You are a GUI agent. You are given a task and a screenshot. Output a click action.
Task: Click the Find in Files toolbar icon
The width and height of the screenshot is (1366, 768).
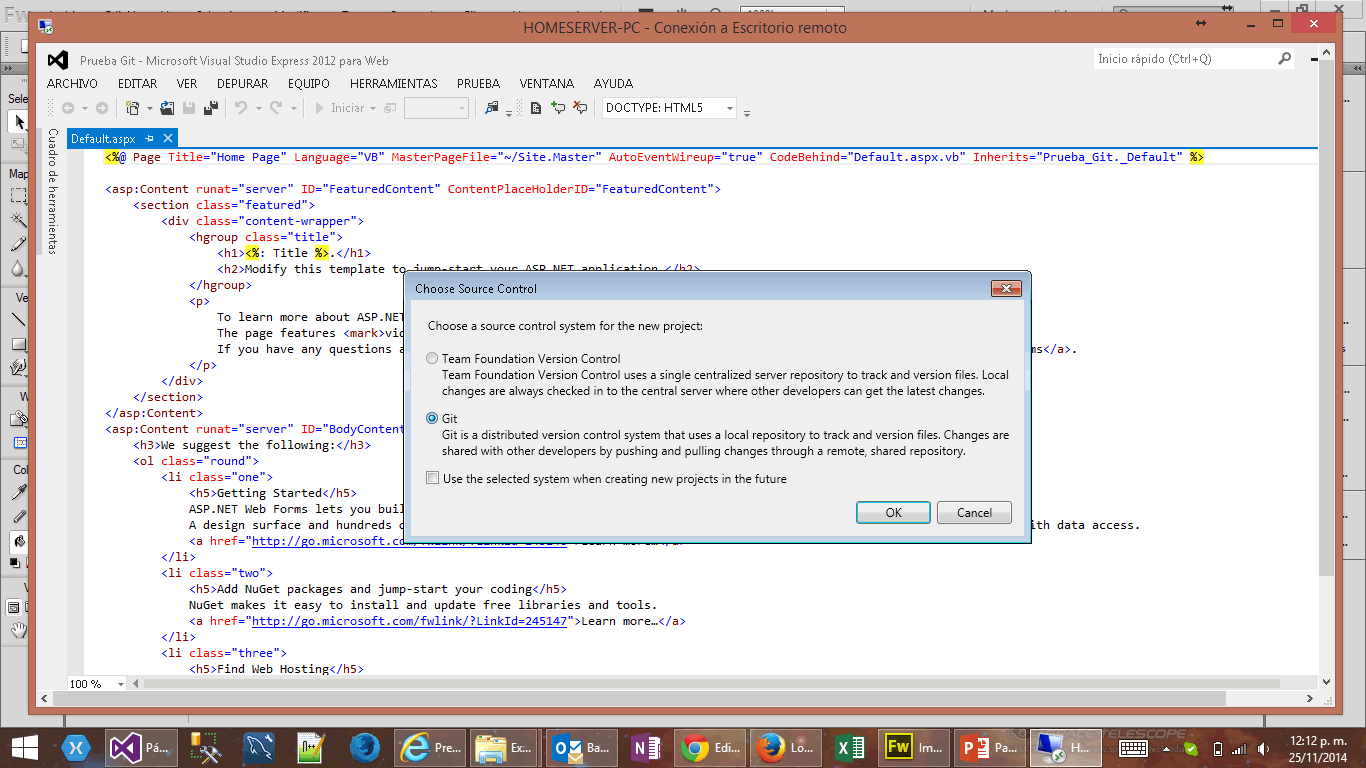pos(492,108)
